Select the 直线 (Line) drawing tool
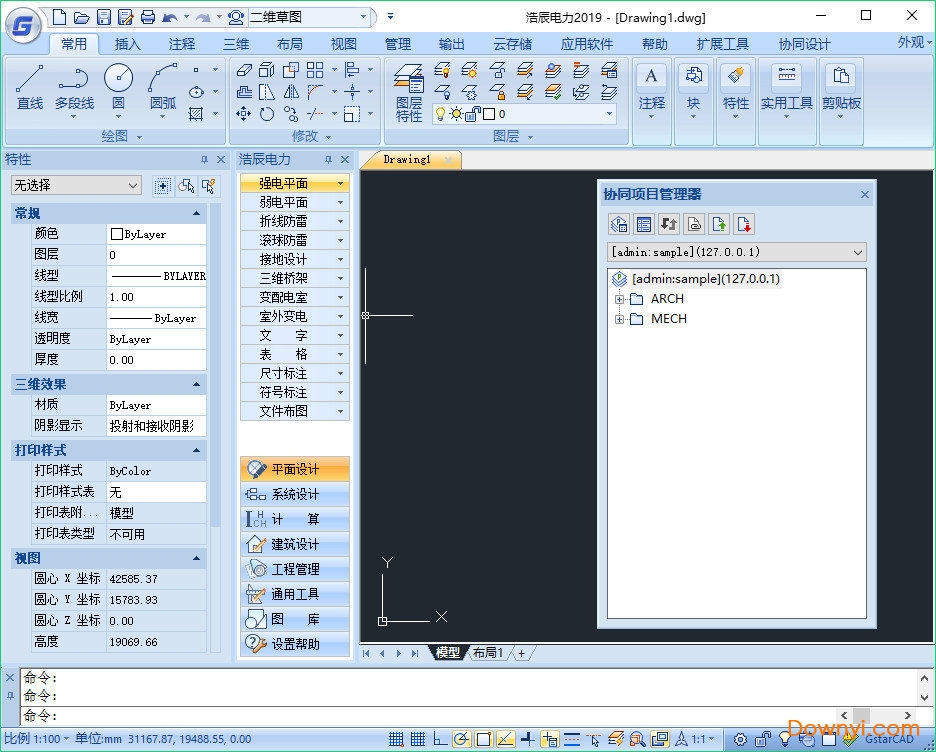The image size is (936, 752). tap(30, 87)
